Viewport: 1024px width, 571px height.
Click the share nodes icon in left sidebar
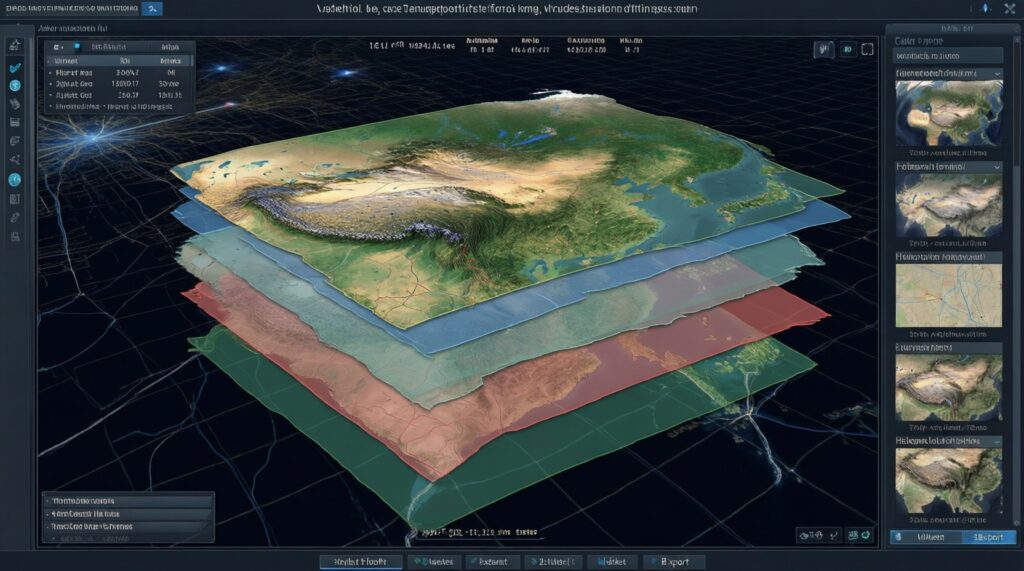[15, 160]
